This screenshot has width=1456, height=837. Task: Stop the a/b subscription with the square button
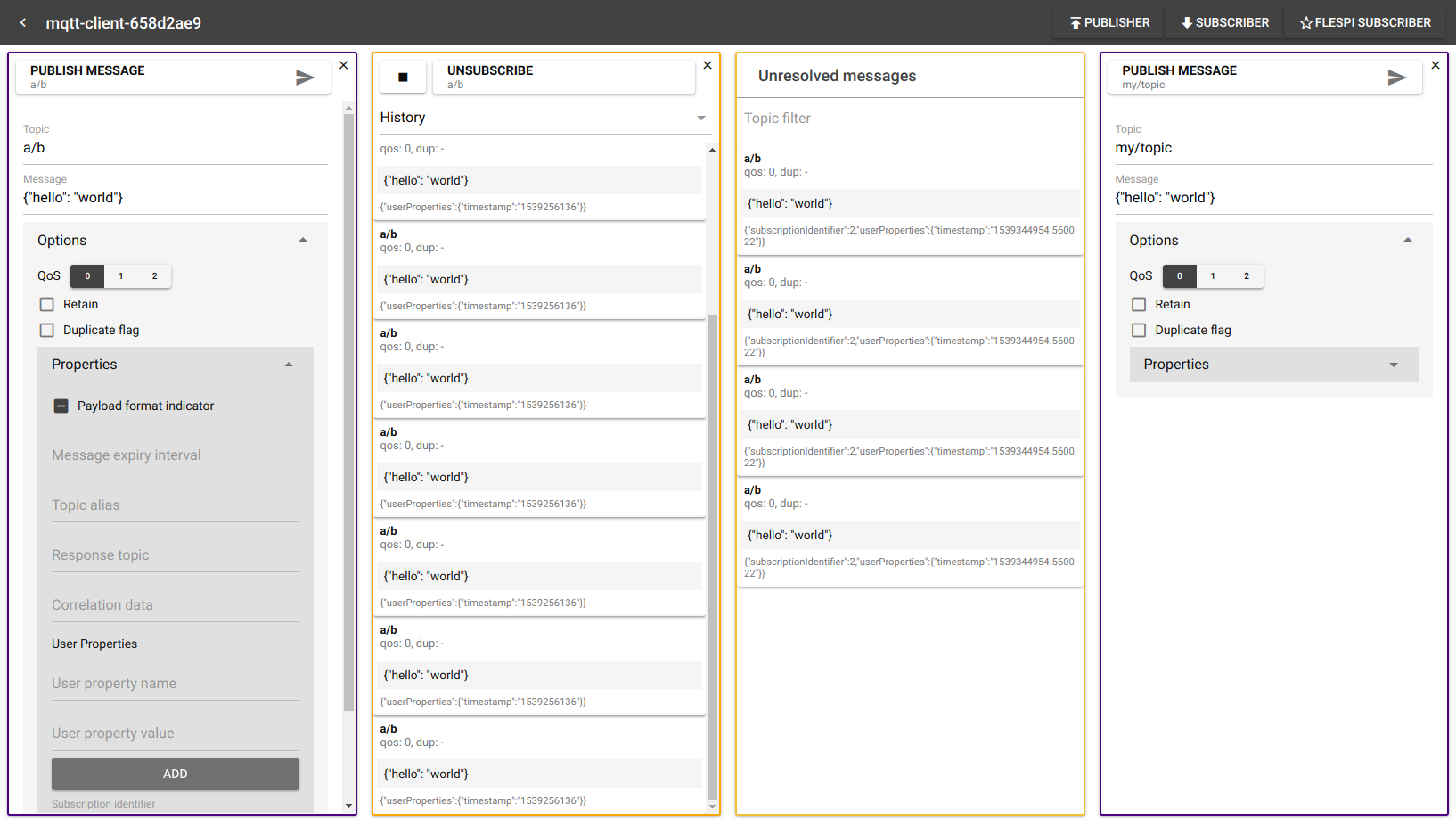(403, 78)
